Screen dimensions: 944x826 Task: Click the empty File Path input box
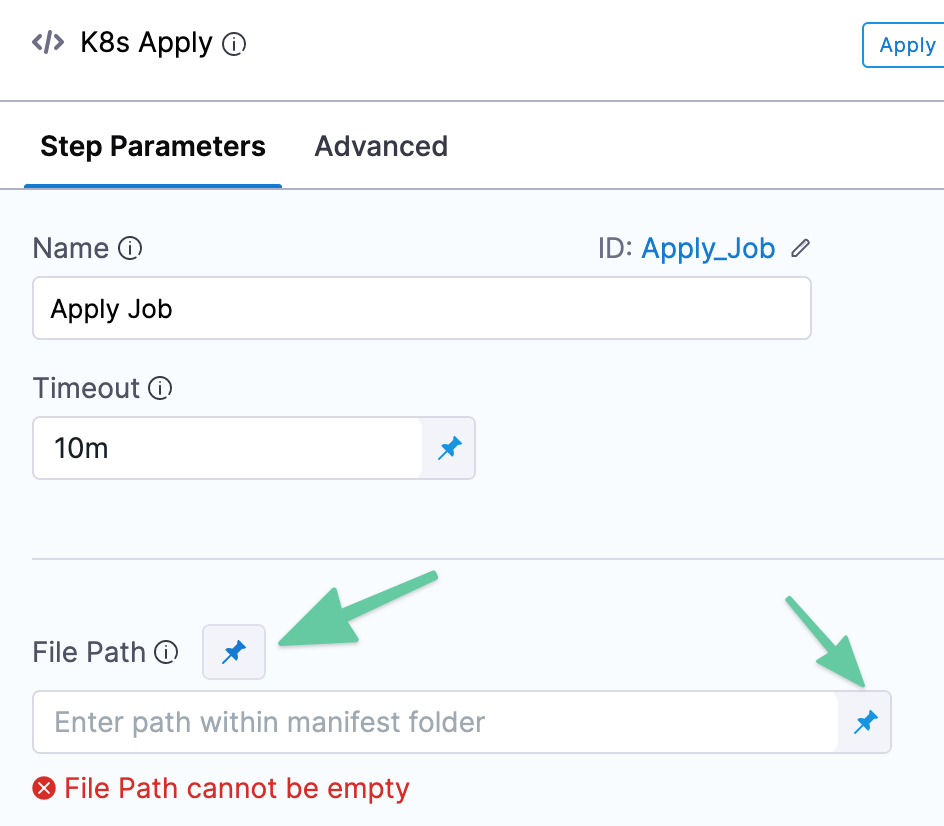(x=435, y=722)
